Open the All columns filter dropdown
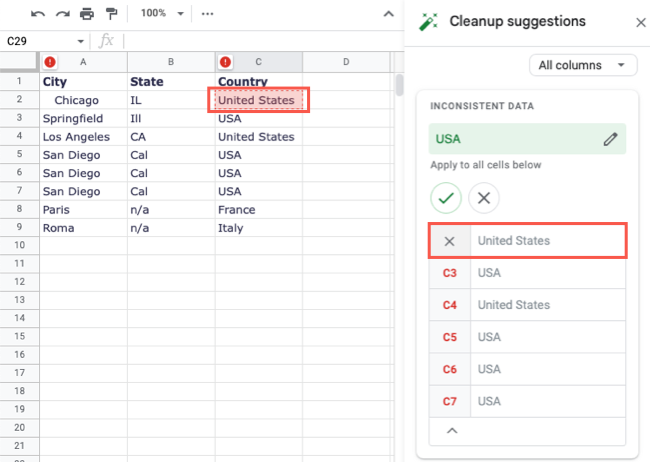 [583, 65]
